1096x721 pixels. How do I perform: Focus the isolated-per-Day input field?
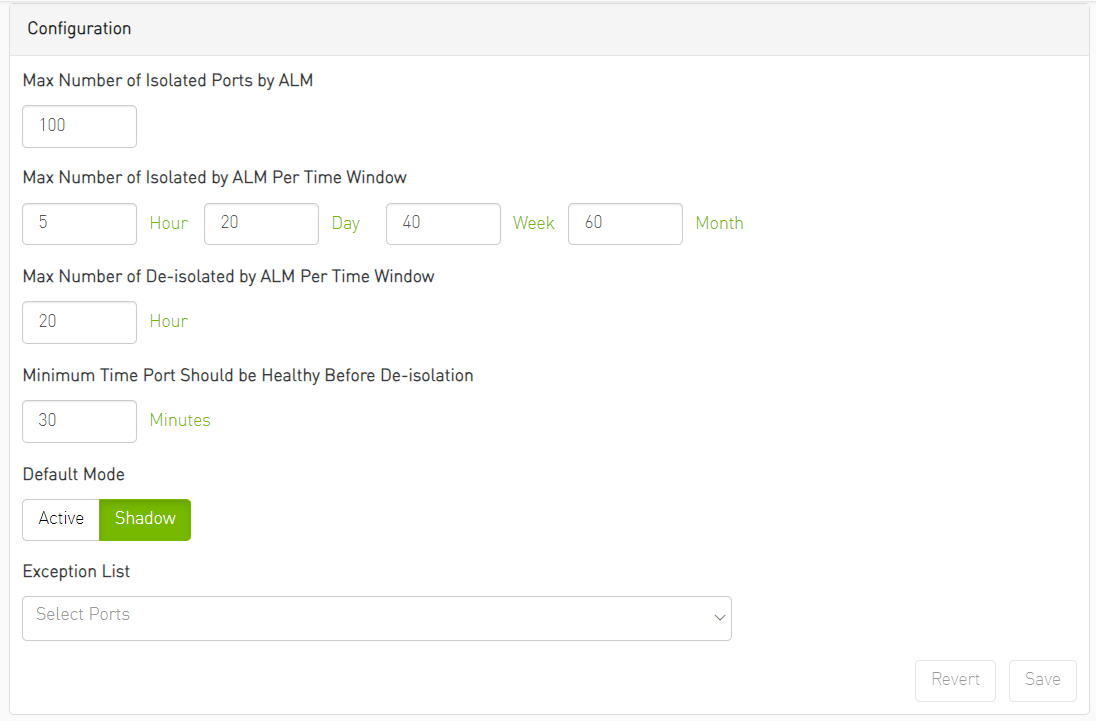point(261,223)
